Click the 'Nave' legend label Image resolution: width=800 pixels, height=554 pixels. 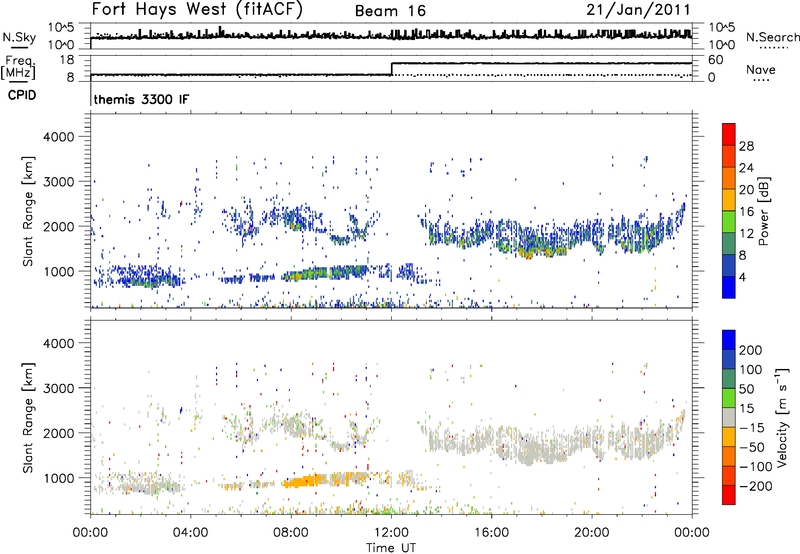click(x=761, y=70)
